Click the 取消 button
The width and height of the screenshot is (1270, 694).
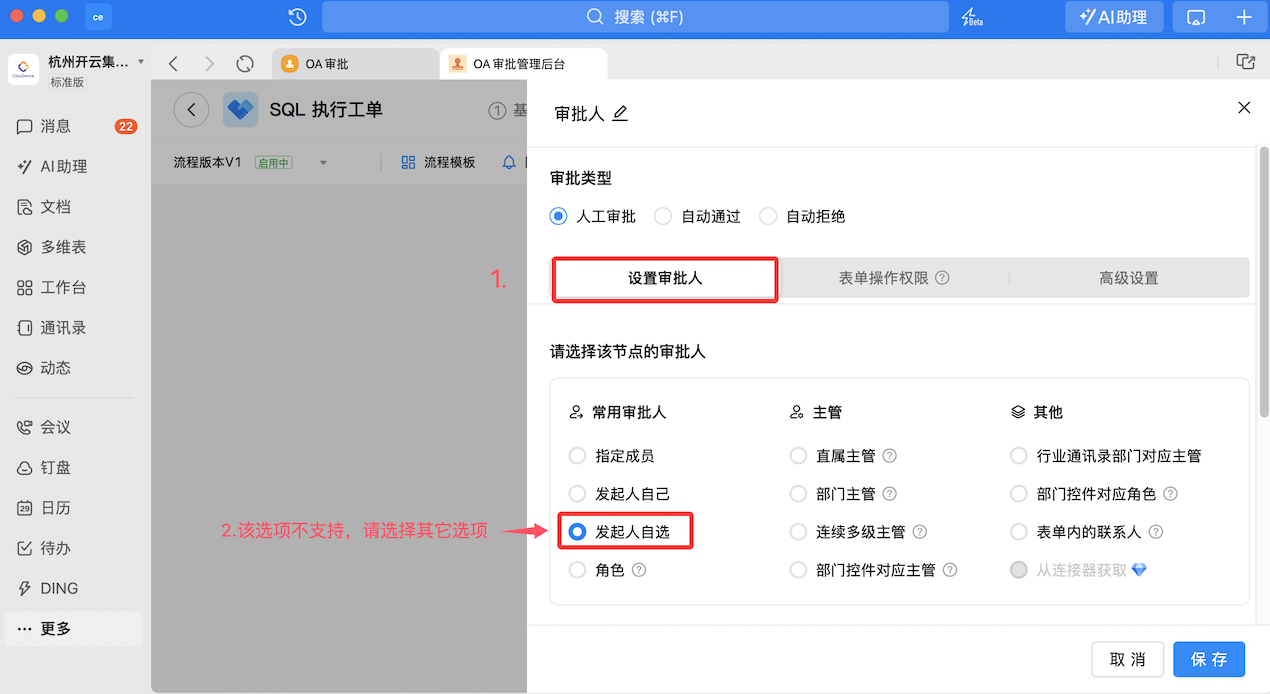click(x=1127, y=660)
